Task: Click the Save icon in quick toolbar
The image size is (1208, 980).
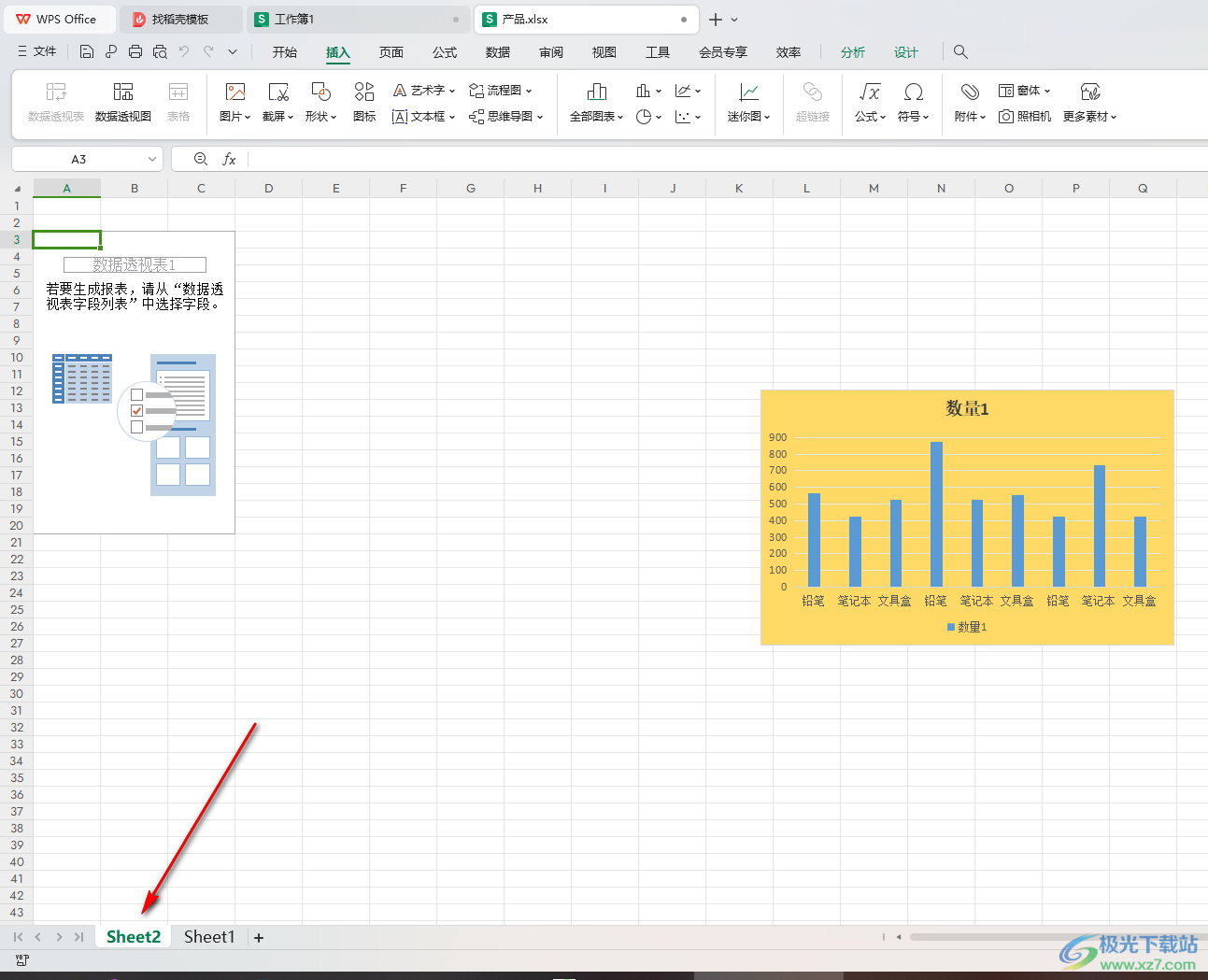Action: 87,52
